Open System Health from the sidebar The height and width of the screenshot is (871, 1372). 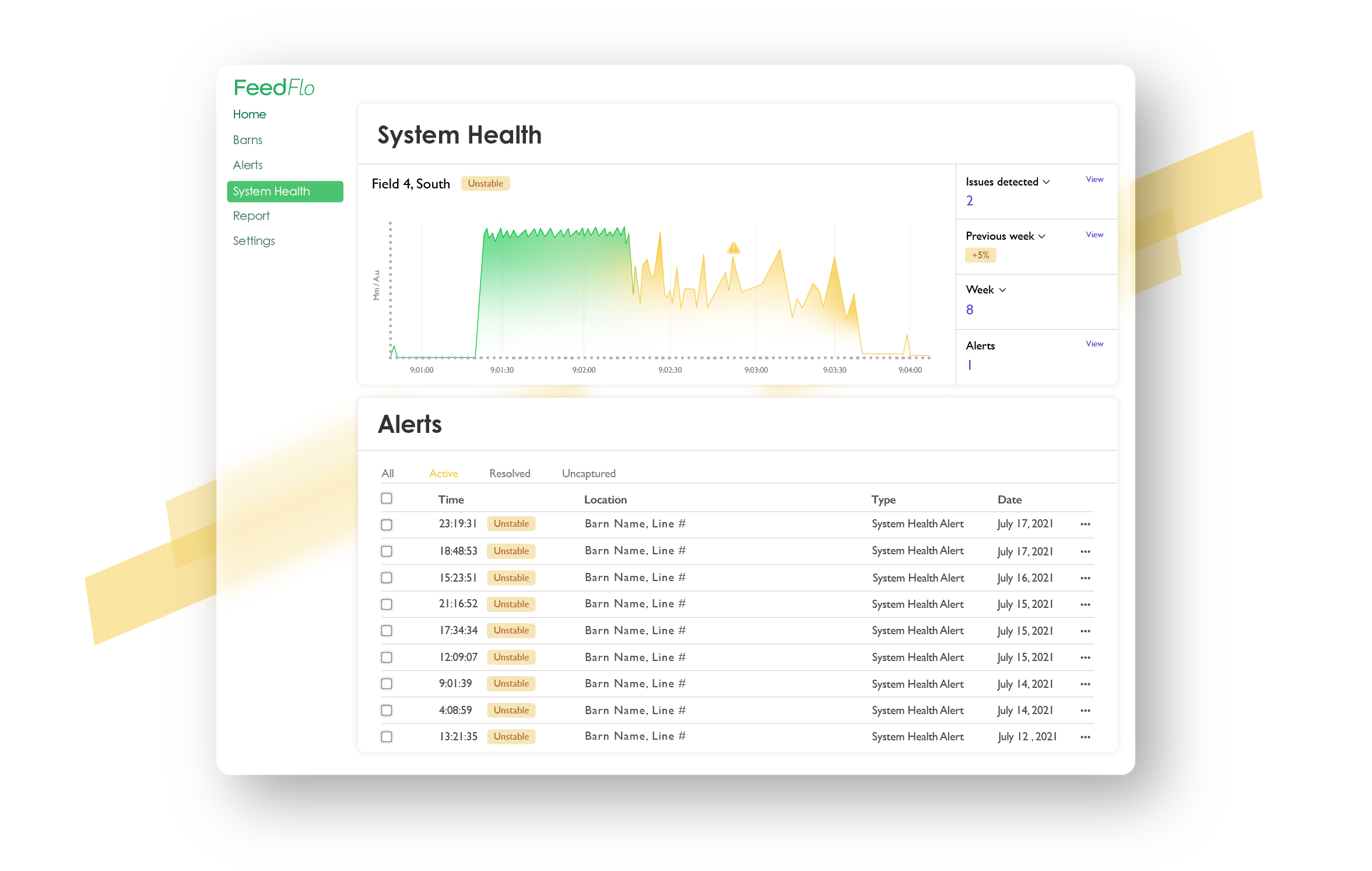tap(285, 191)
